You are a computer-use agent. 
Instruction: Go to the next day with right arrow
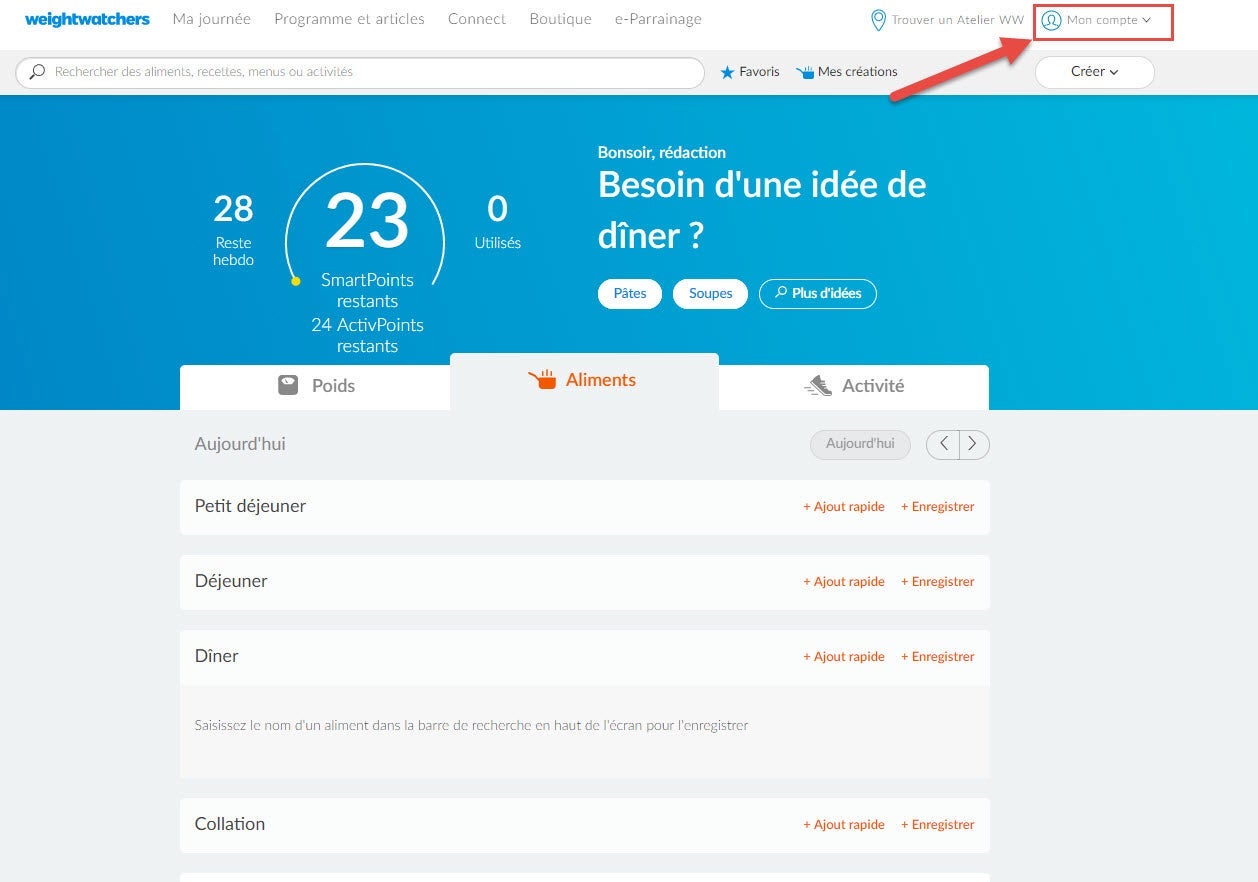click(974, 444)
